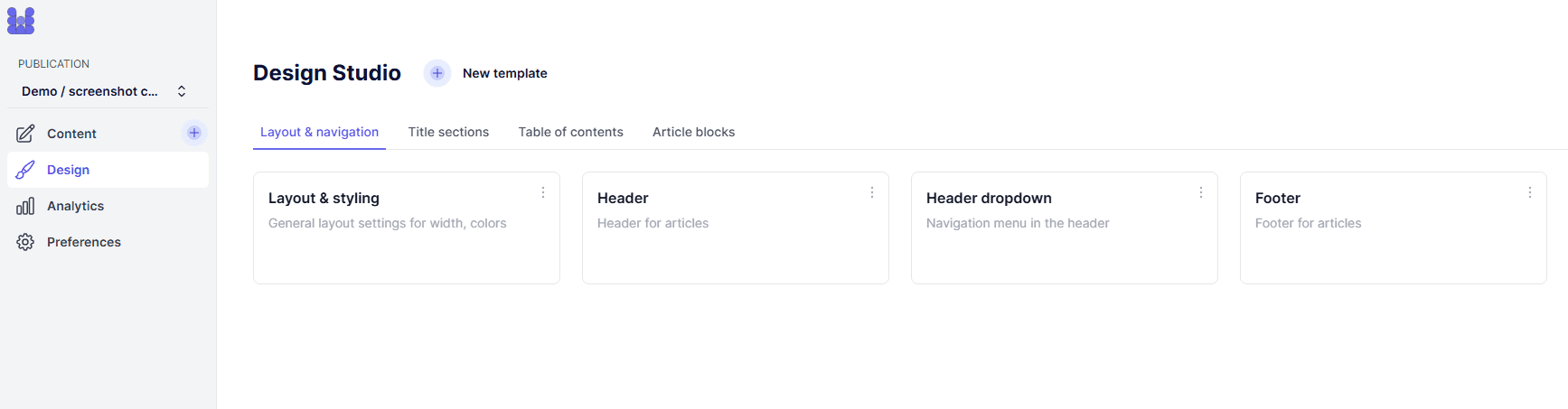
Task: Click the plus icon beside Content
Action: coord(194,133)
